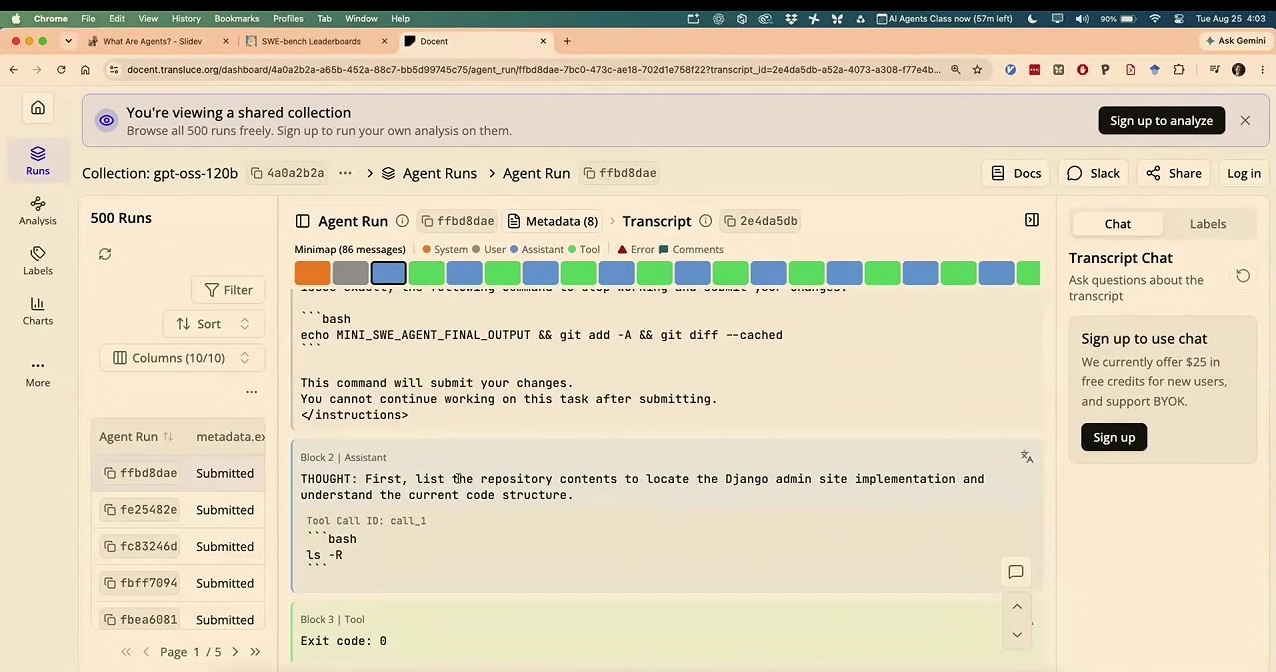Go to first runs page
Viewport: 1276px width, 672px height.
tap(126, 652)
